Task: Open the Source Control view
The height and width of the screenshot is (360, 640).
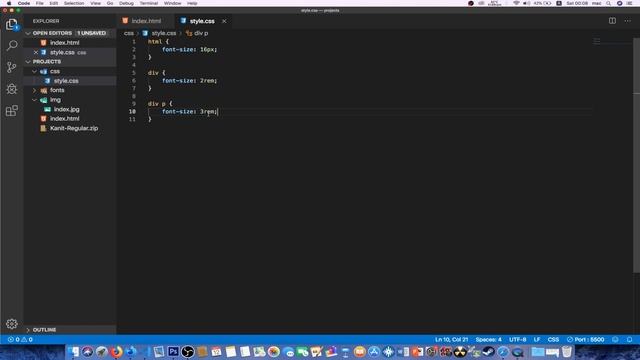Action: [x=12, y=67]
